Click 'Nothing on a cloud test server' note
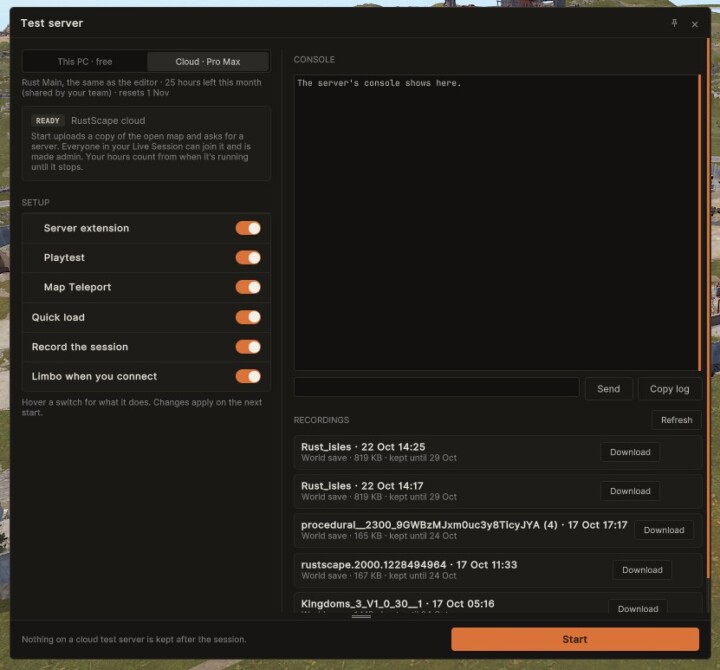 (x=134, y=639)
